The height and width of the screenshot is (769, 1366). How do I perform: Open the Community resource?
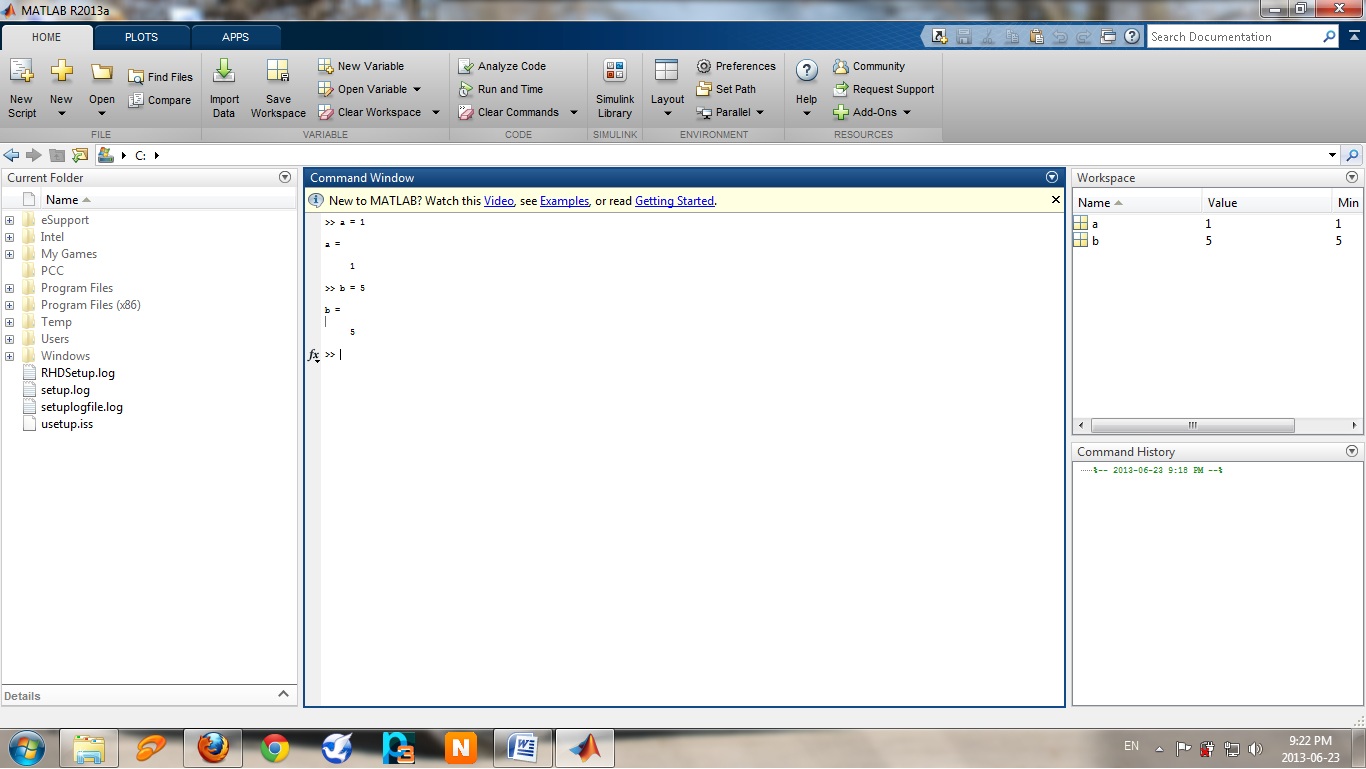(869, 66)
